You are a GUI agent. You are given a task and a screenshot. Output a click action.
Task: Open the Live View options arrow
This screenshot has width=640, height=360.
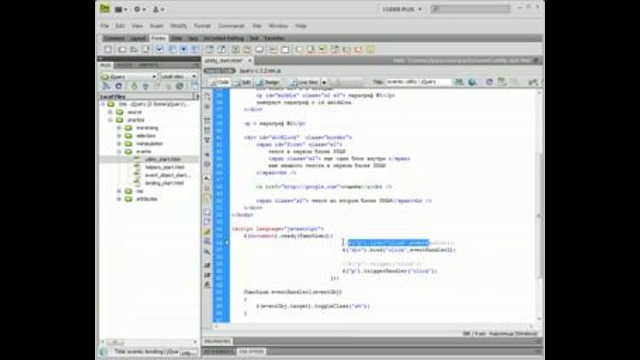[x=324, y=82]
